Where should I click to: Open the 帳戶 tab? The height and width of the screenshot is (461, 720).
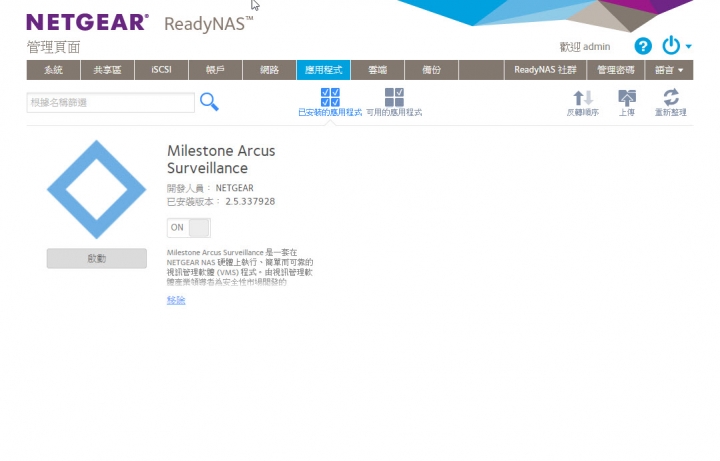click(x=215, y=70)
